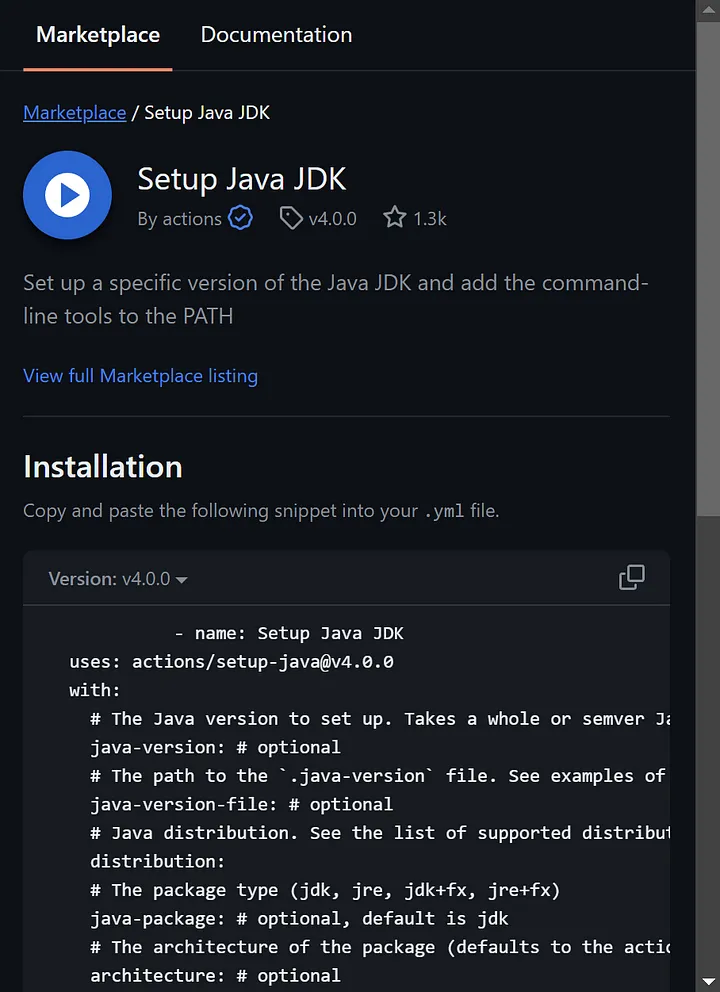Click the star icon next to 1.3k
The height and width of the screenshot is (992, 720).
395,218
